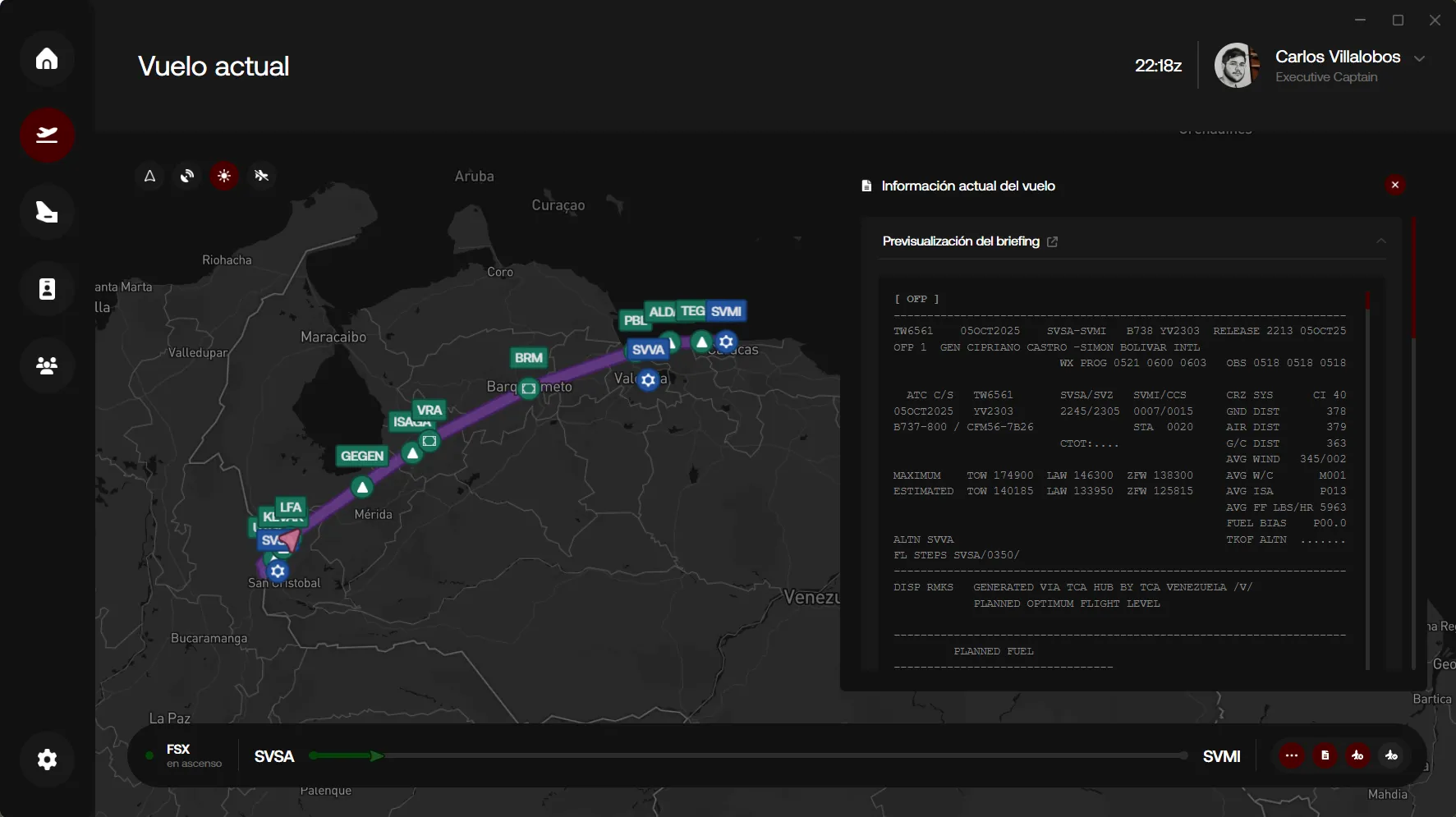Close the Información actual del vuelo panel
Viewport: 1456px width, 817px height.
(1394, 185)
